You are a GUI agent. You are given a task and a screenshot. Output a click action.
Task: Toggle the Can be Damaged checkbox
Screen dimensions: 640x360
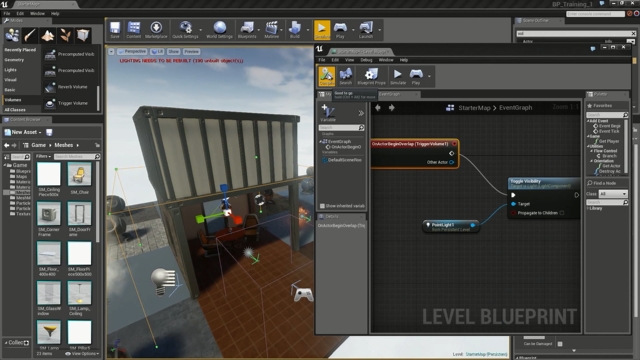coord(560,344)
